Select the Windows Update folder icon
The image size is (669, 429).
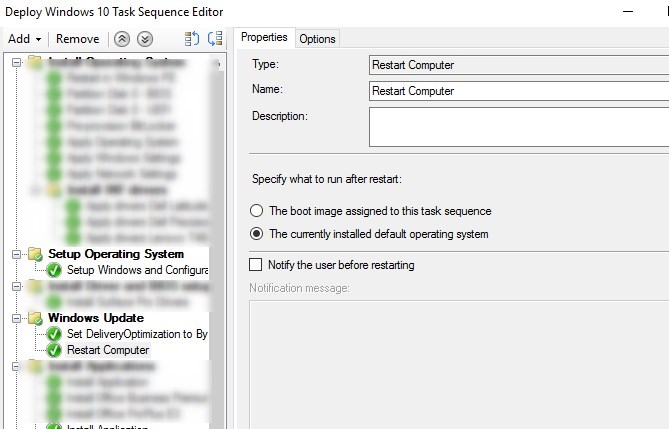pos(35,318)
